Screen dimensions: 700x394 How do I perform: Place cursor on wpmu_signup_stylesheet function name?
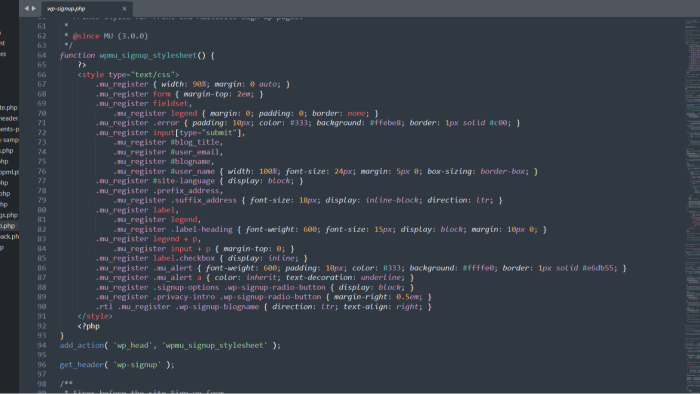click(148, 55)
